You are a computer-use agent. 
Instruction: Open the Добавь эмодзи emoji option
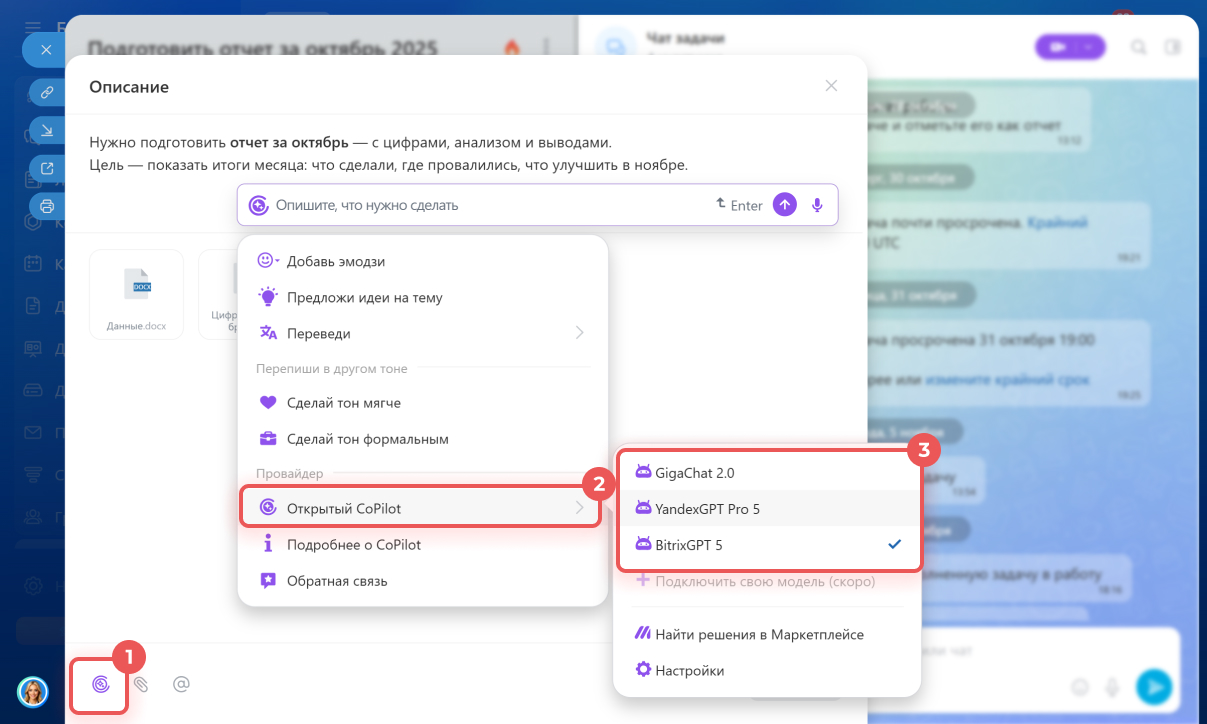click(335, 261)
